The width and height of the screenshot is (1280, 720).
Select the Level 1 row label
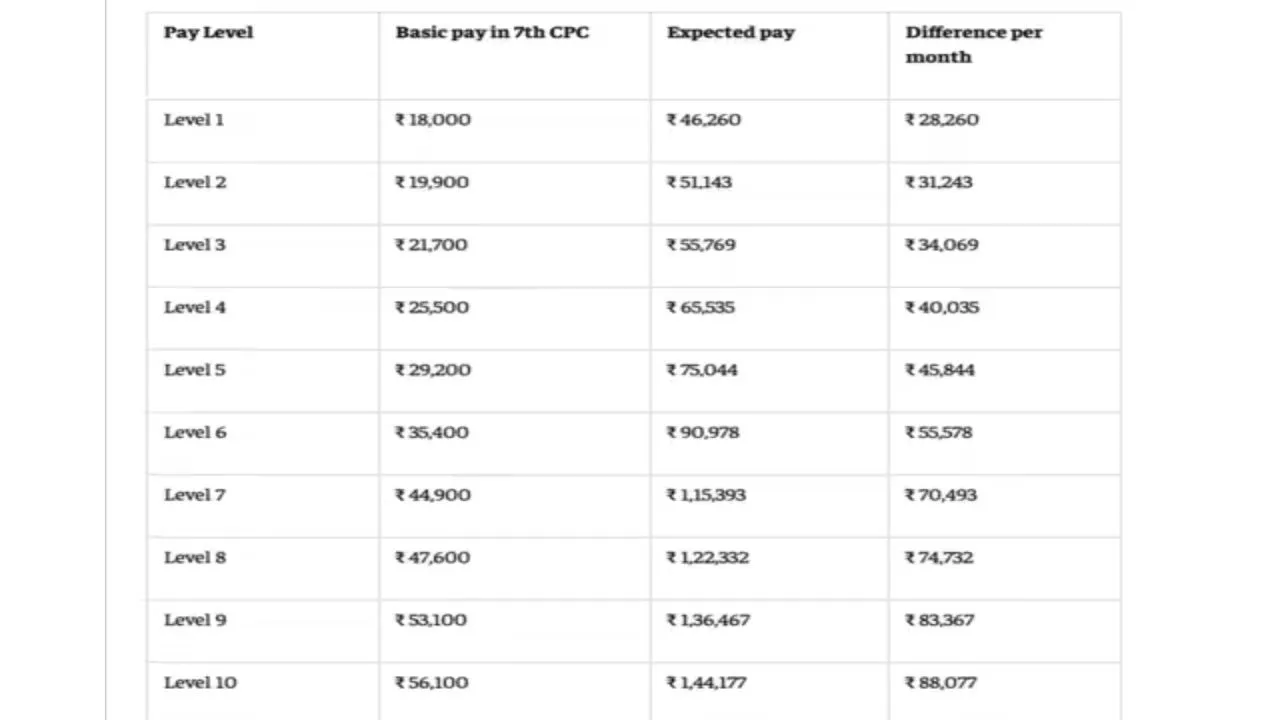[x=194, y=120]
